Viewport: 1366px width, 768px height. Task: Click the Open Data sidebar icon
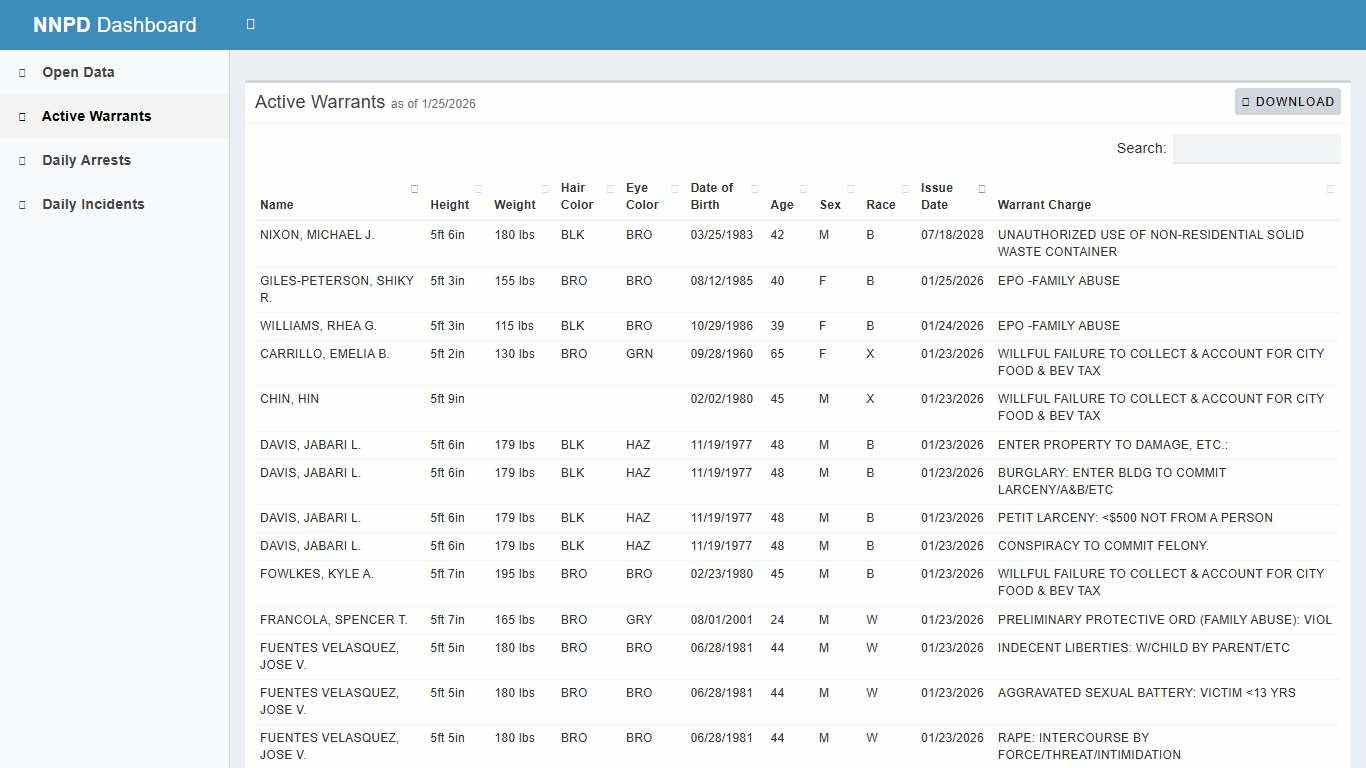point(20,72)
